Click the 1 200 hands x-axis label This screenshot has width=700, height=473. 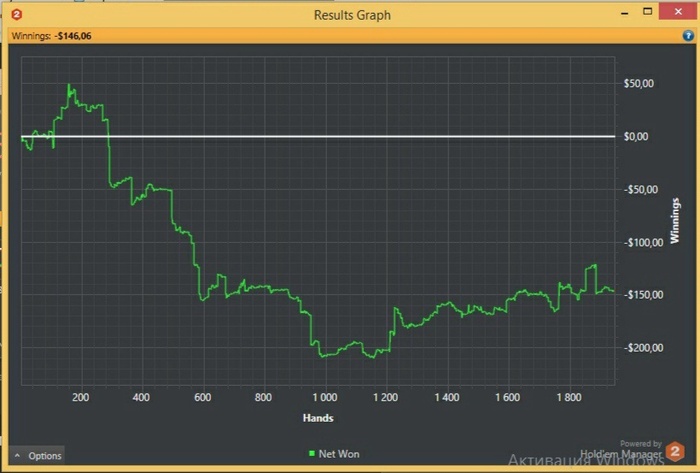(386, 397)
